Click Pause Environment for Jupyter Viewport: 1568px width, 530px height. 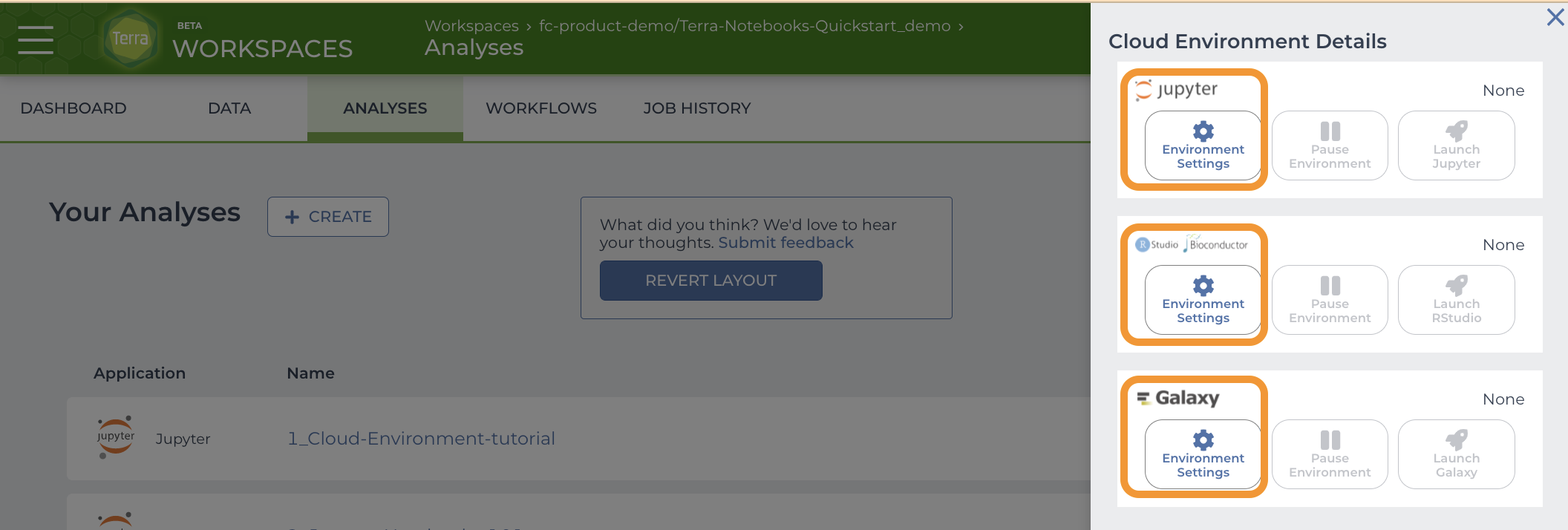tap(1330, 145)
